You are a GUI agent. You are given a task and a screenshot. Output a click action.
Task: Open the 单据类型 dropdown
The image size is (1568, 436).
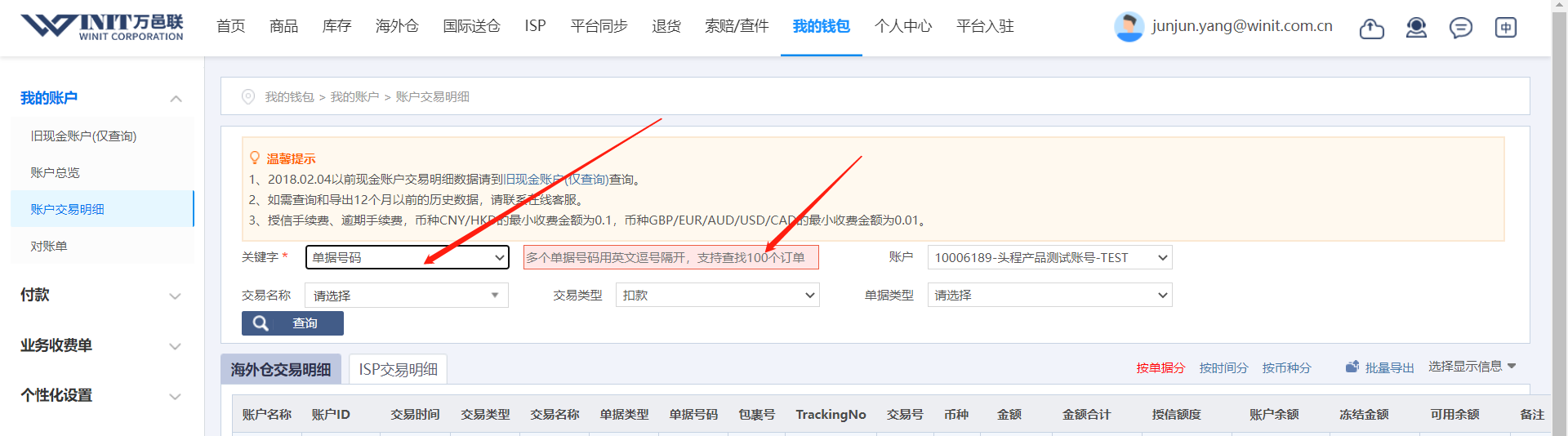[x=1049, y=295]
